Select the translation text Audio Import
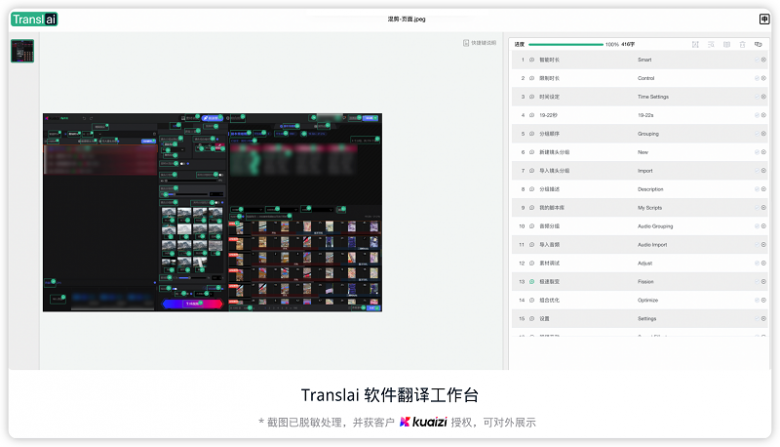The height and width of the screenshot is (447, 780). pos(652,245)
